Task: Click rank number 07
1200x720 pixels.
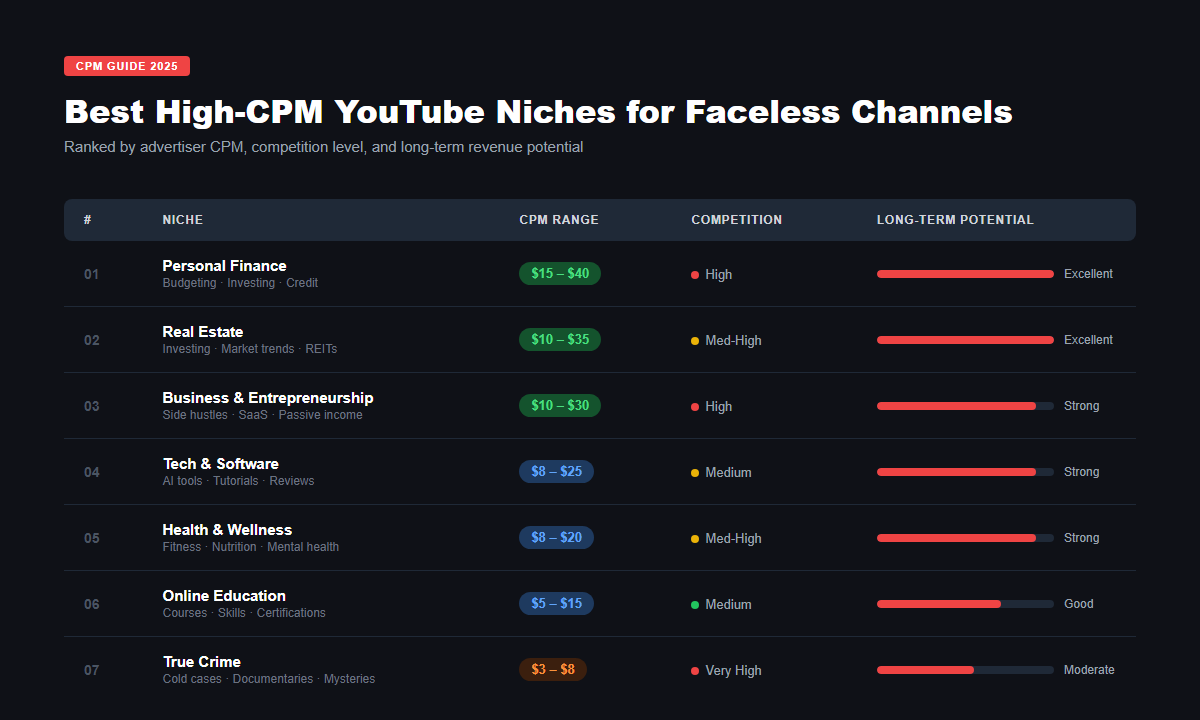Action: 92,670
